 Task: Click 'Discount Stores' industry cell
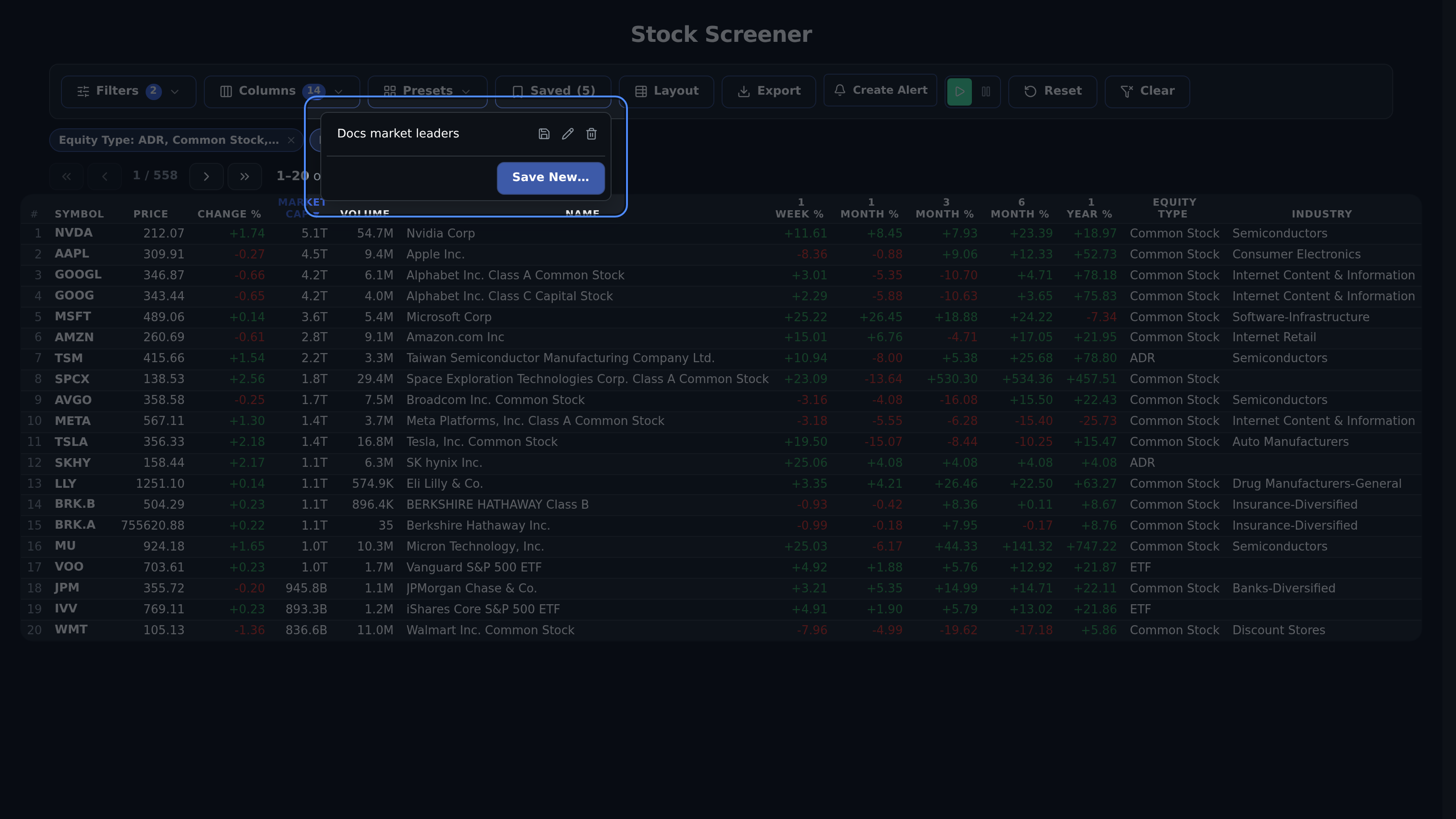(1279, 630)
